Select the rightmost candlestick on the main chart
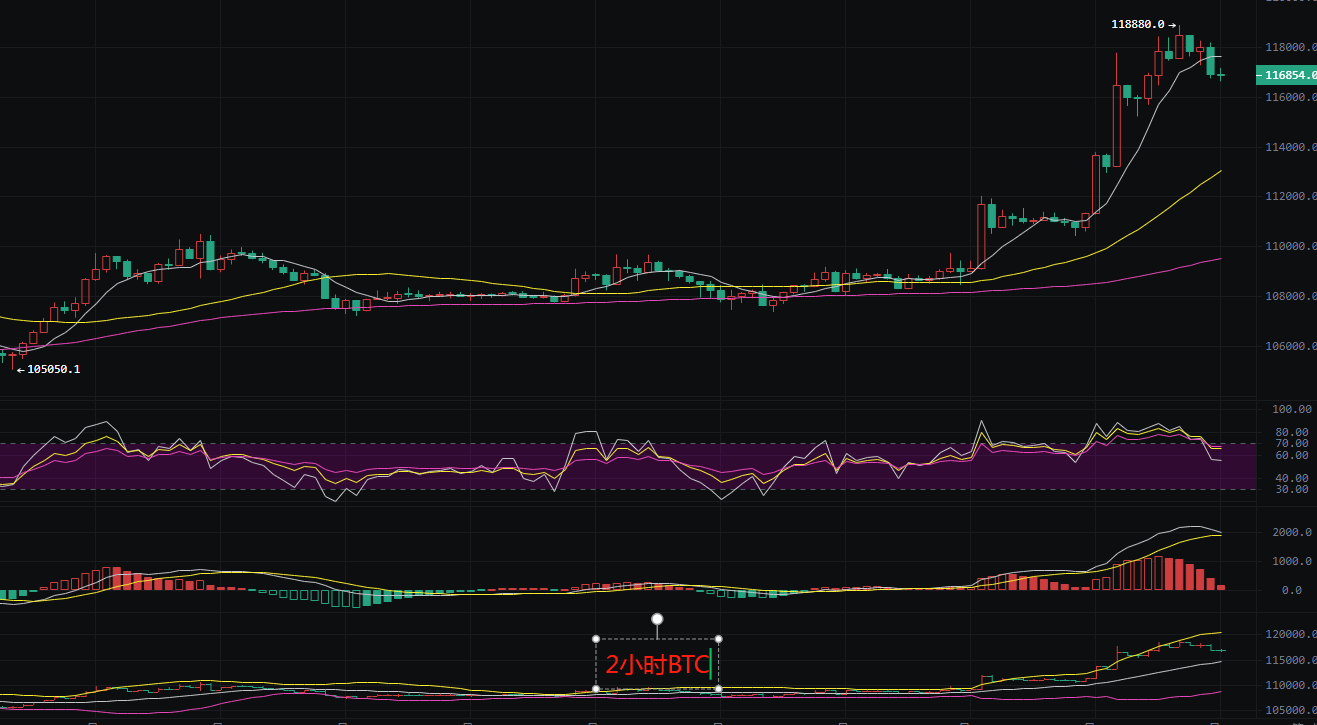Viewport: 1317px width, 725px height. 1221,75
